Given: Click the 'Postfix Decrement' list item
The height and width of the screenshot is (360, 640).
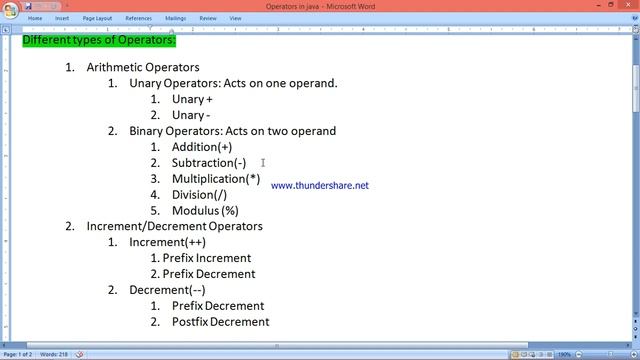Looking at the screenshot, I should coord(220,322).
